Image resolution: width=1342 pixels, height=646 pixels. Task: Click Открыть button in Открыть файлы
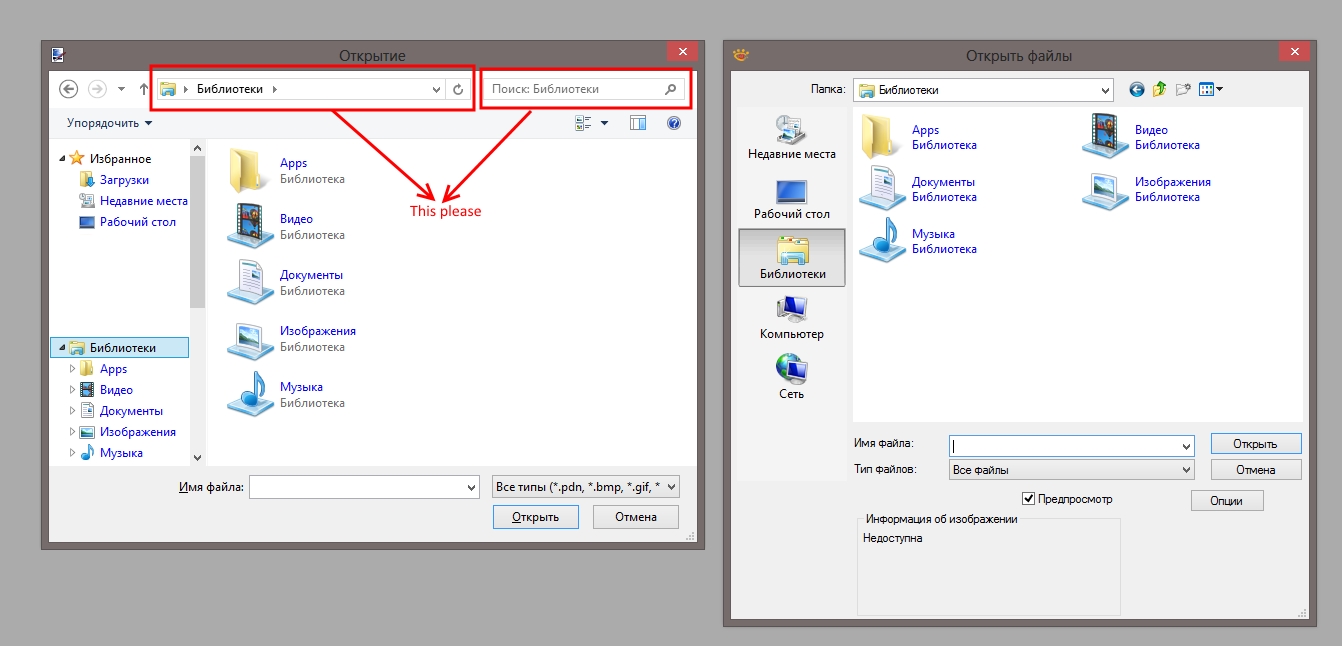[1256, 444]
